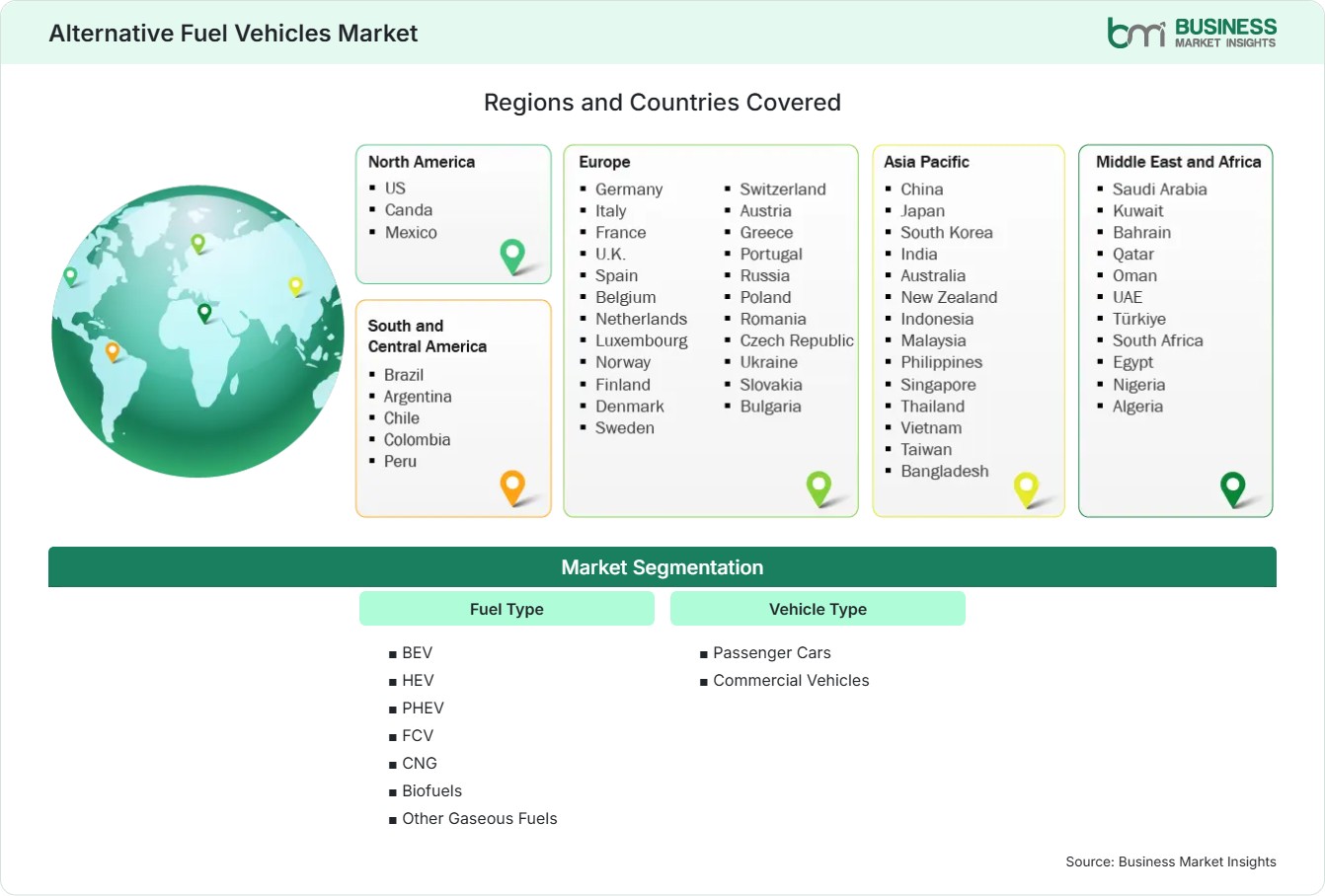This screenshot has width=1325, height=896.
Task: Click the lime green pin in Europe box
Action: coord(818,487)
